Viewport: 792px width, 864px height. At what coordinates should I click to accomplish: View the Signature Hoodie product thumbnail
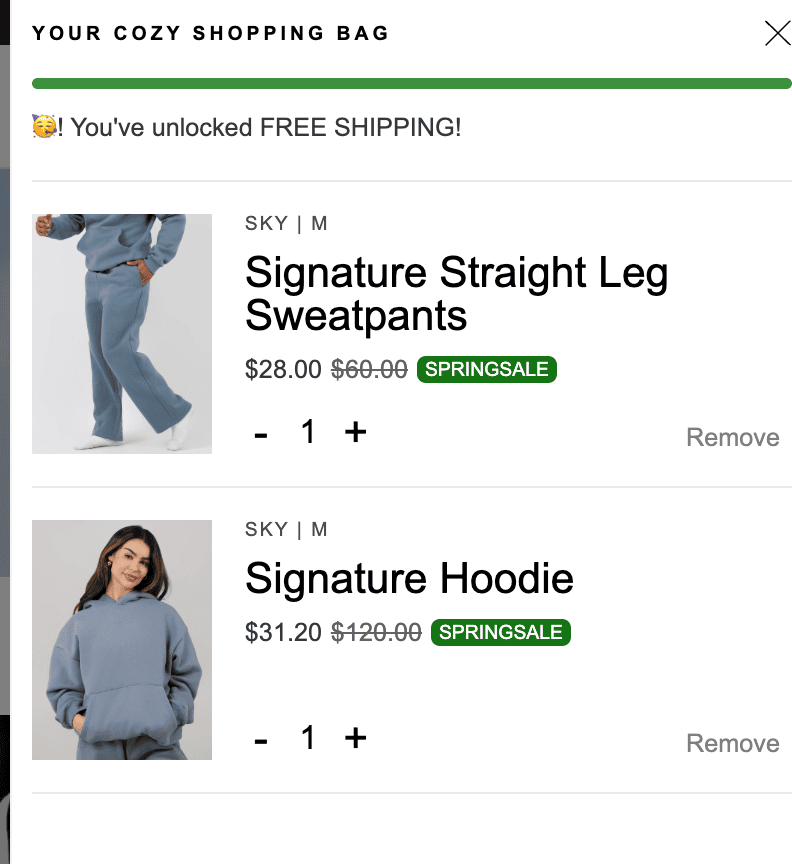[x=122, y=639]
